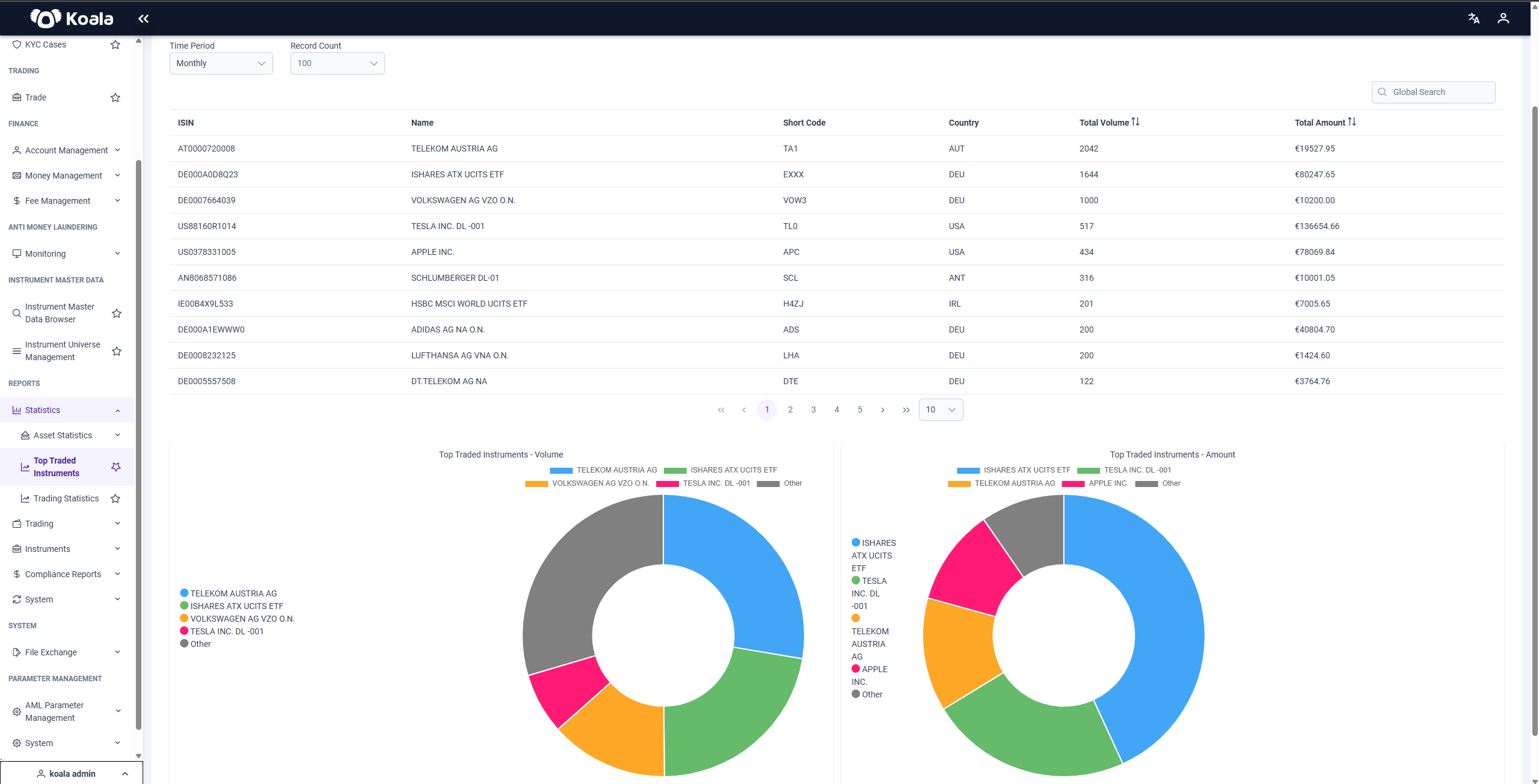
Task: Toggle TELEKOM AUSTRIA AG blue legend swatch
Action: (561, 470)
